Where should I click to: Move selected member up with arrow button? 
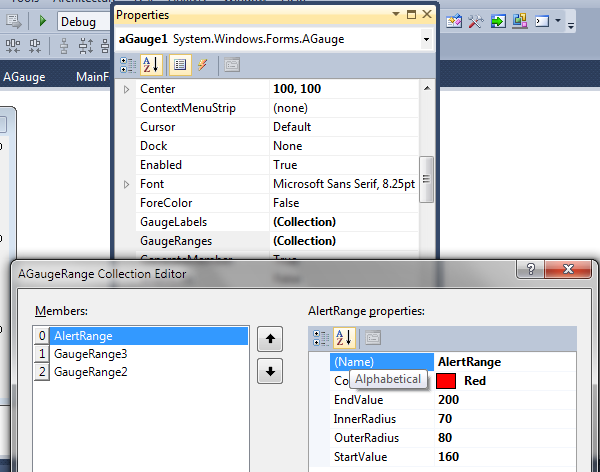(270, 339)
